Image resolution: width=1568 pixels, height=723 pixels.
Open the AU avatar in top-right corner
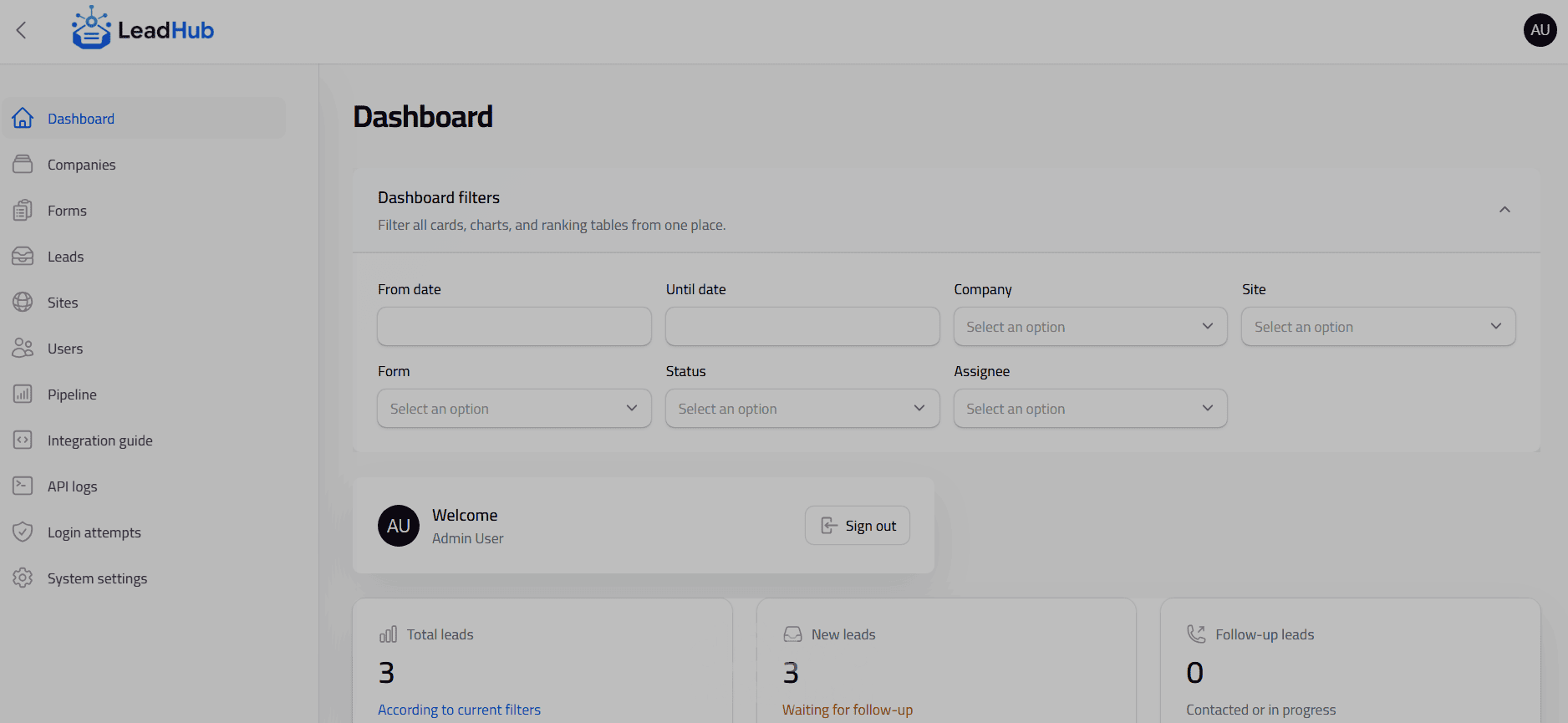tap(1540, 30)
